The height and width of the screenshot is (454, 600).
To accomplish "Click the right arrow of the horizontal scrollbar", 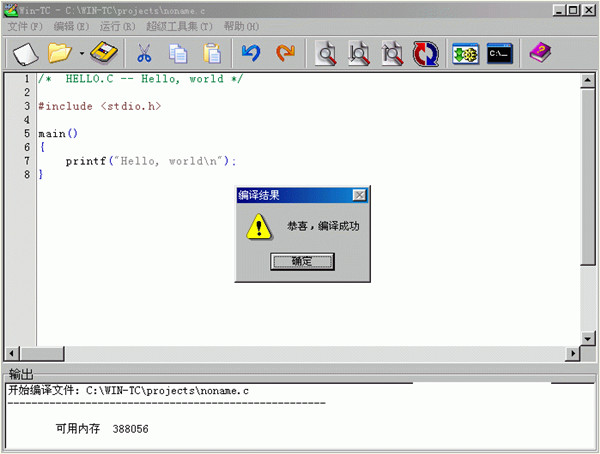I will (x=572, y=353).
